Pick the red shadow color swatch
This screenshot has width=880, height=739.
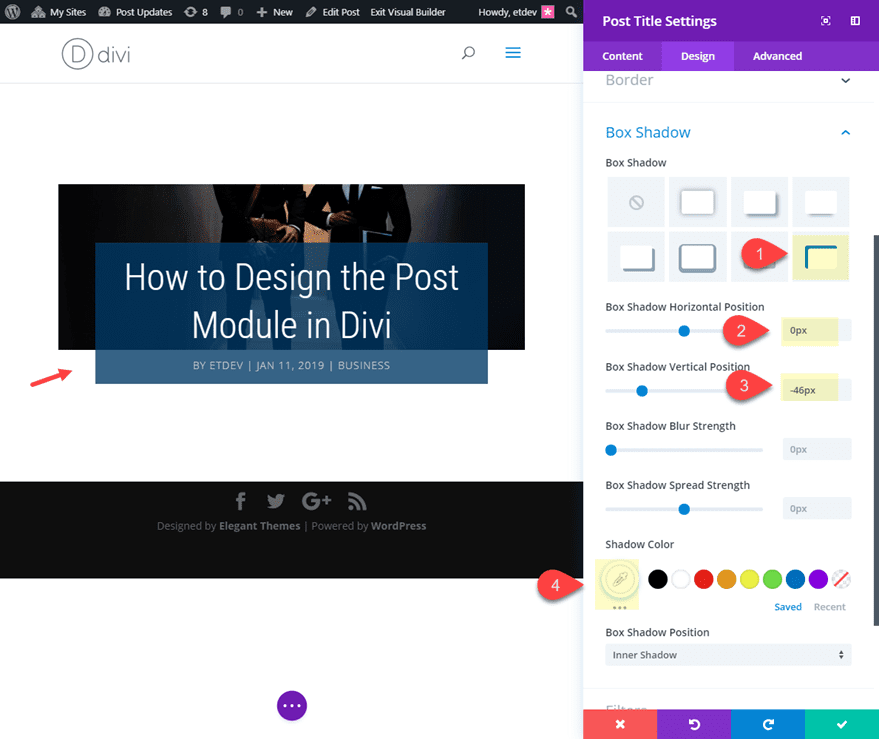coord(703,578)
